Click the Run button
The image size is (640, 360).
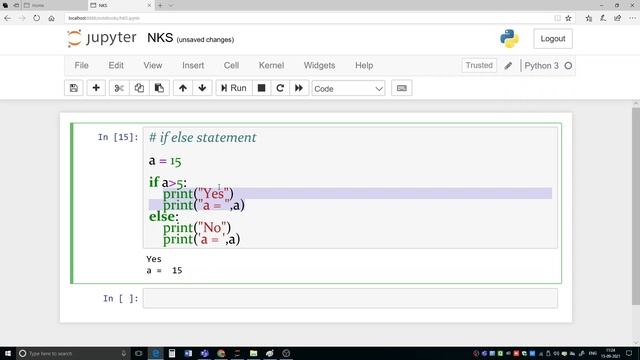click(x=234, y=88)
